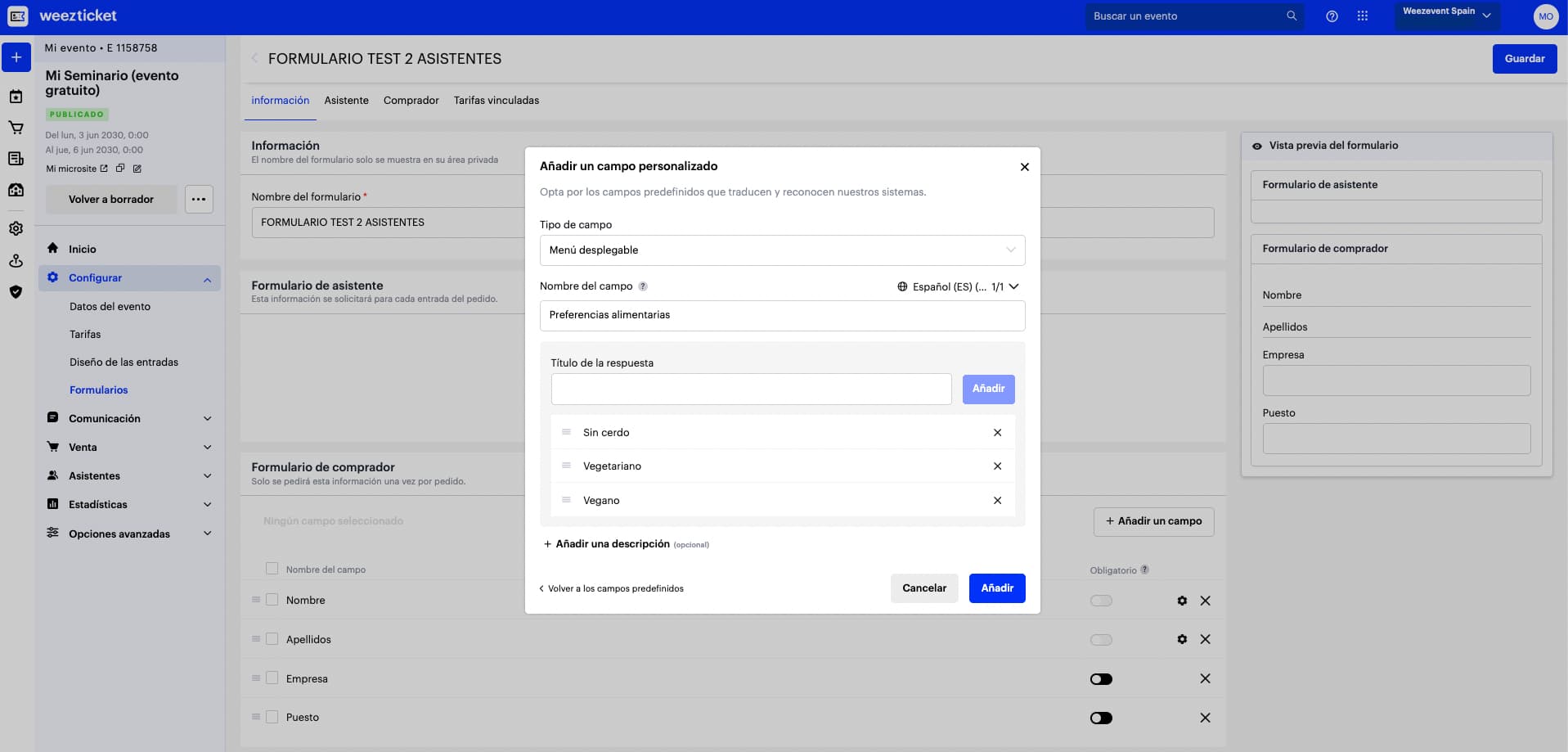Image resolution: width=1568 pixels, height=752 pixels.
Task: Click the microsite storefront icon in sidebar
Action: pyautogui.click(x=16, y=190)
